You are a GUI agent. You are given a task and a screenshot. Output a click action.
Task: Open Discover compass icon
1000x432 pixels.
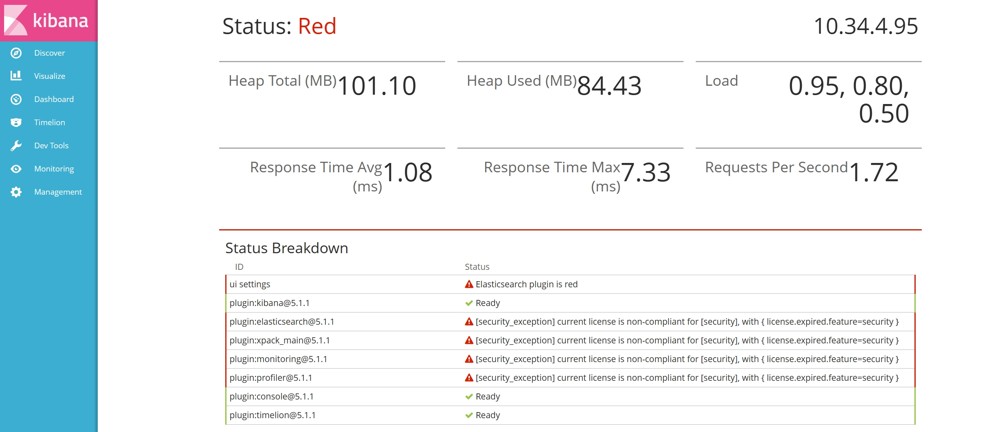coord(16,53)
